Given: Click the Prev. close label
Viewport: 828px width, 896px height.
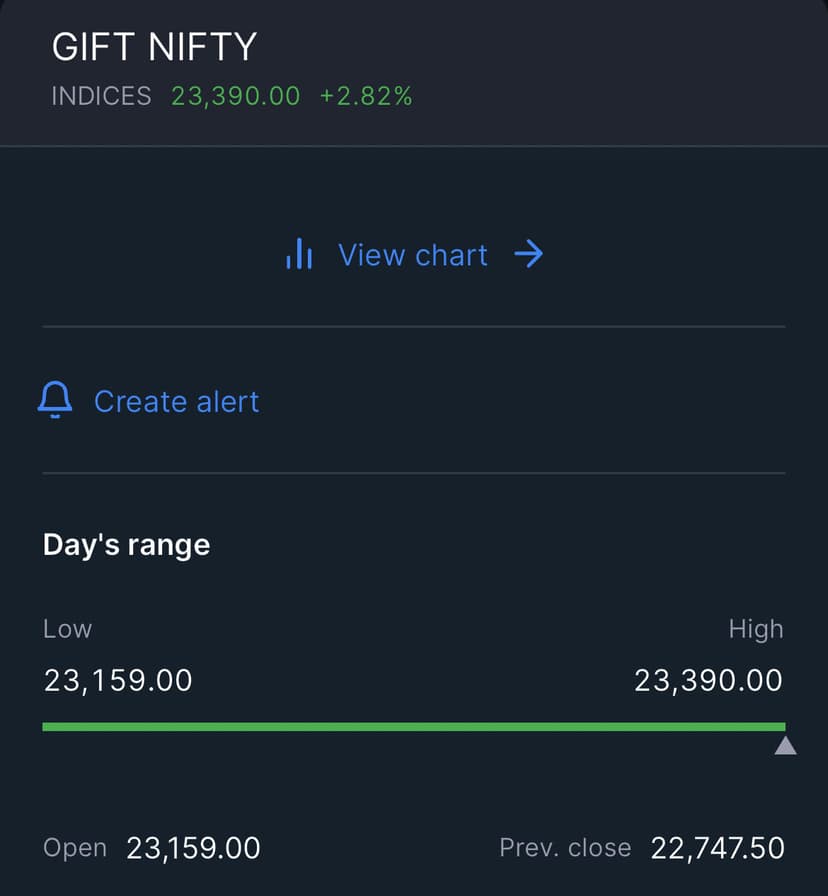Looking at the screenshot, I should pos(565,848).
